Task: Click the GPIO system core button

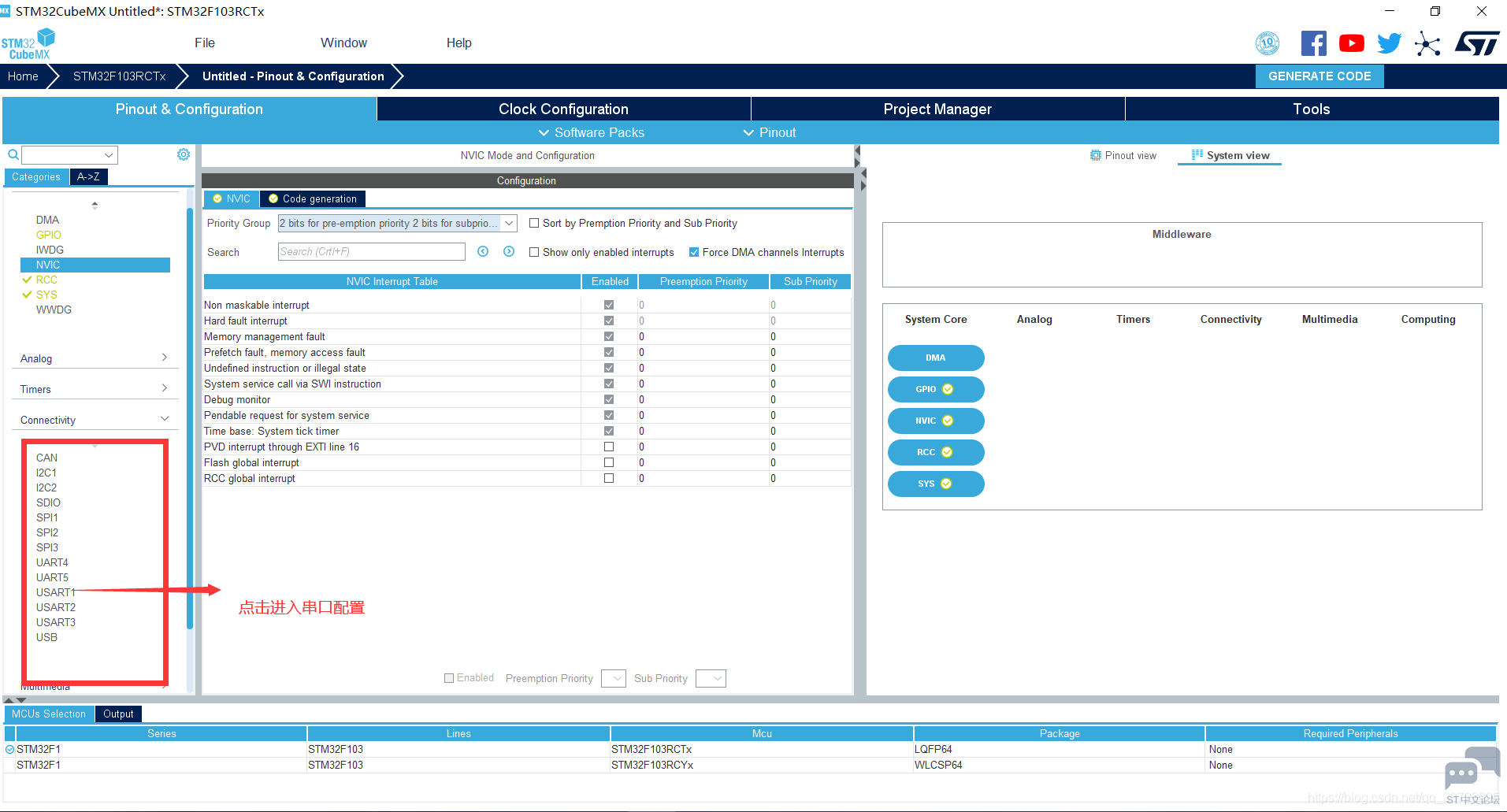Action: pos(936,389)
